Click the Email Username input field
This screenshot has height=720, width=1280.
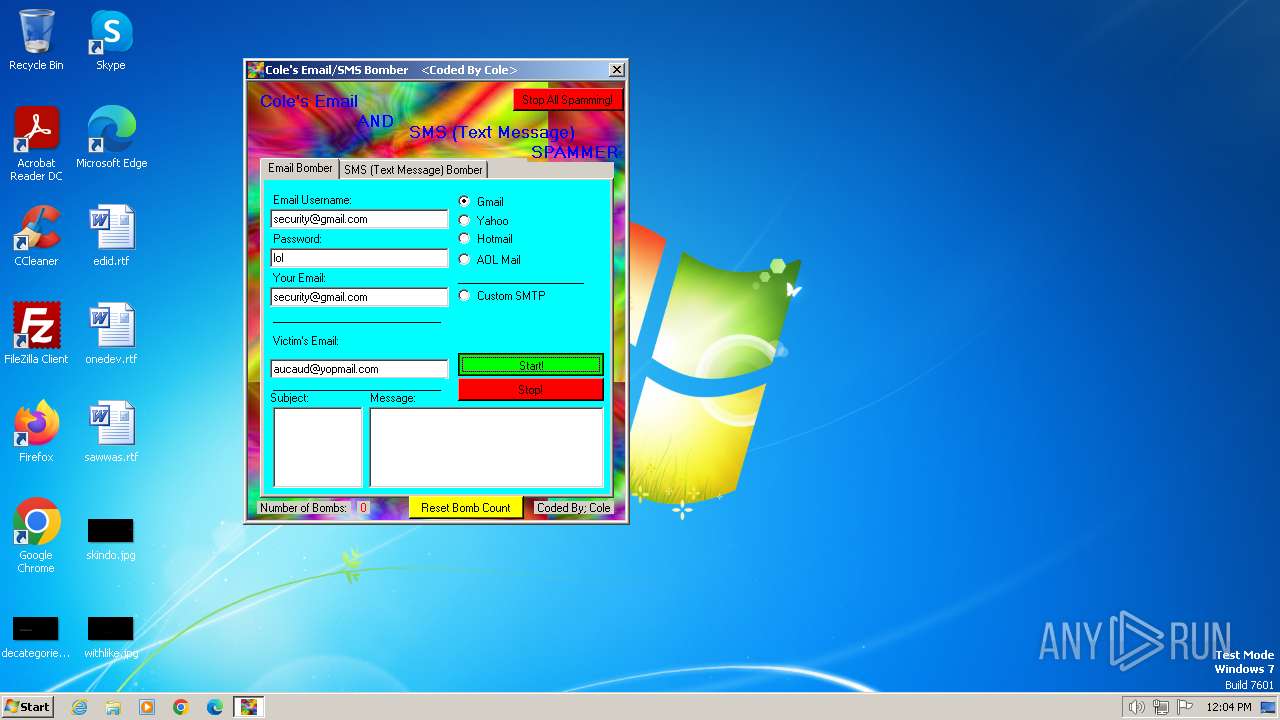coord(359,219)
